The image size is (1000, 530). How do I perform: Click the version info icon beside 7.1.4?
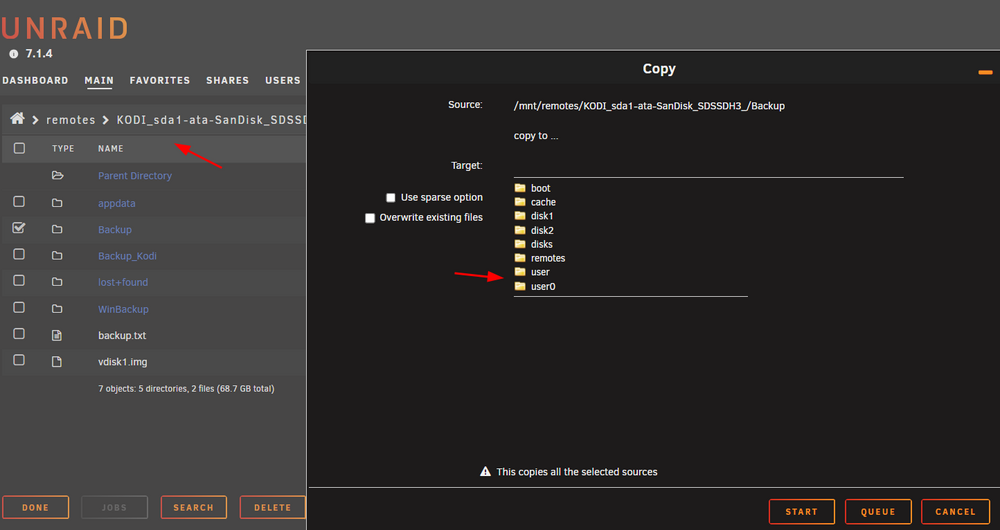click(13, 54)
